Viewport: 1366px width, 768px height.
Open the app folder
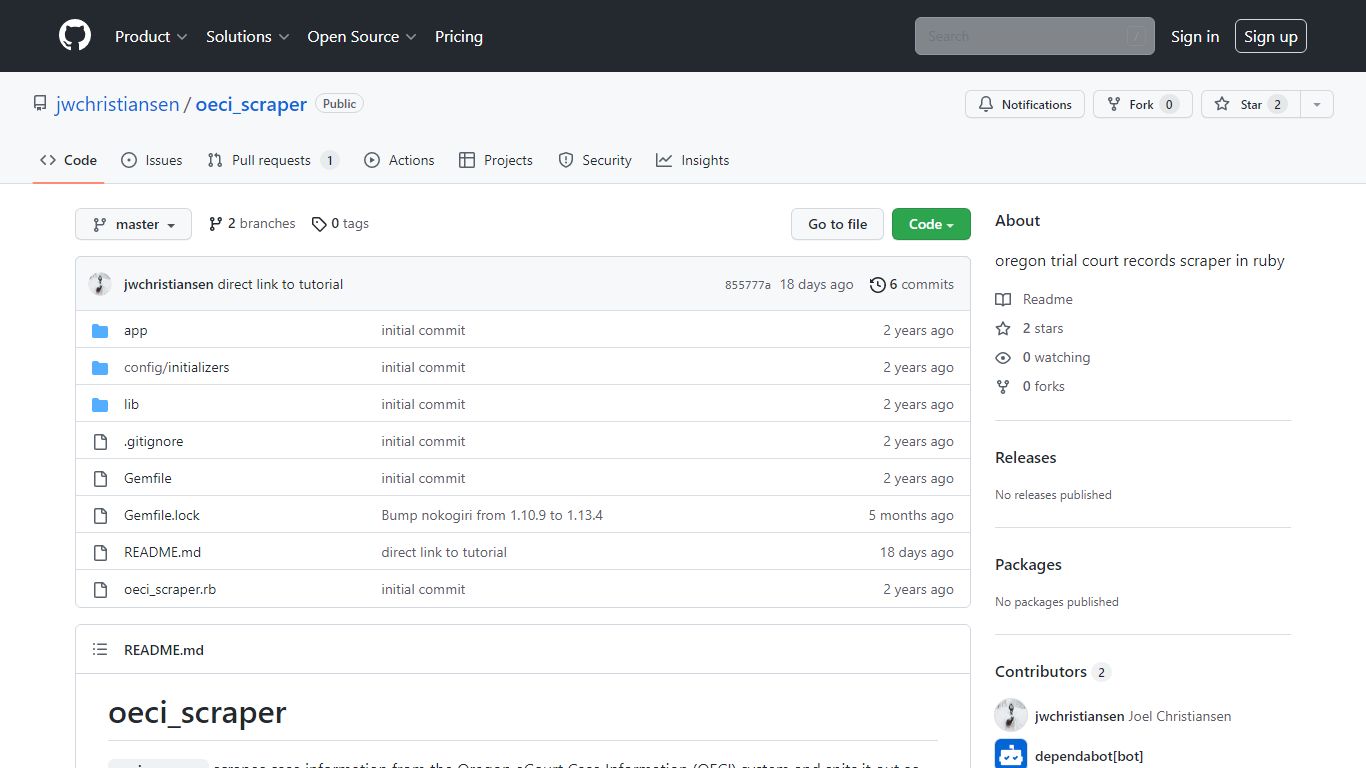point(136,330)
